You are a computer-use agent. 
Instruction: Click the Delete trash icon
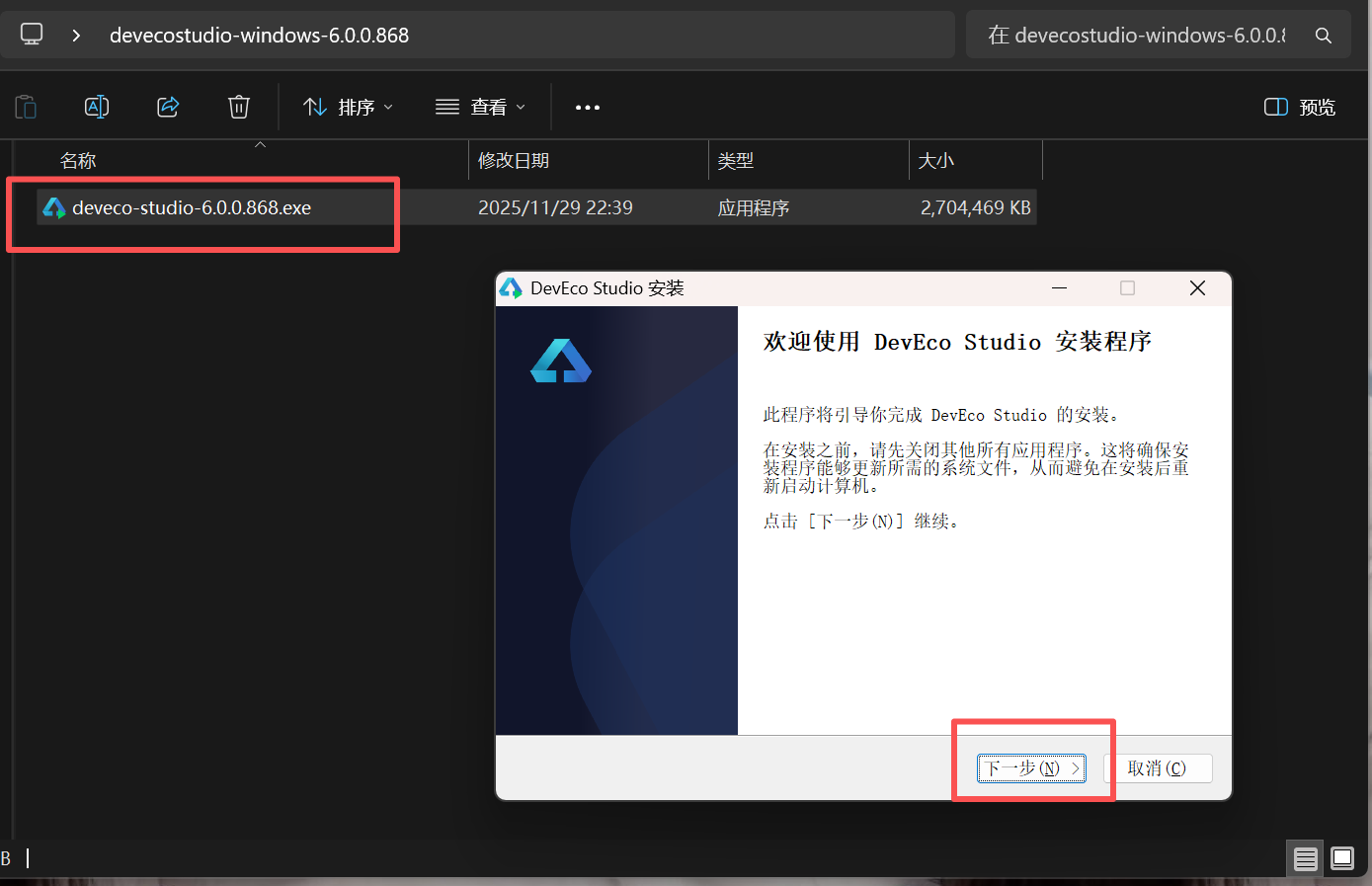pos(239,107)
